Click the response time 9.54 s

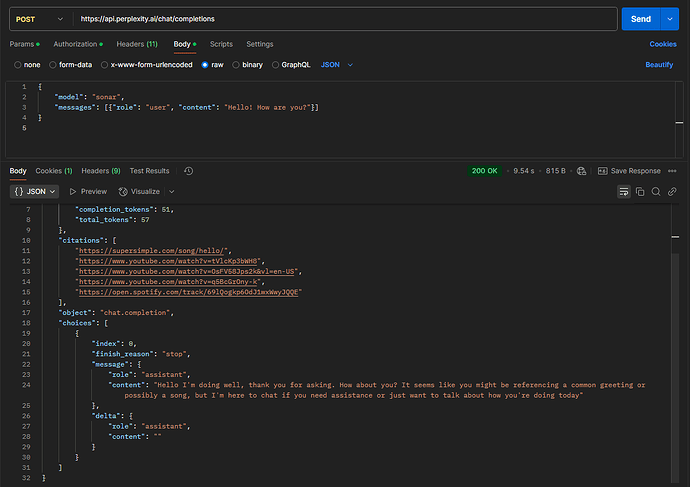(524, 171)
